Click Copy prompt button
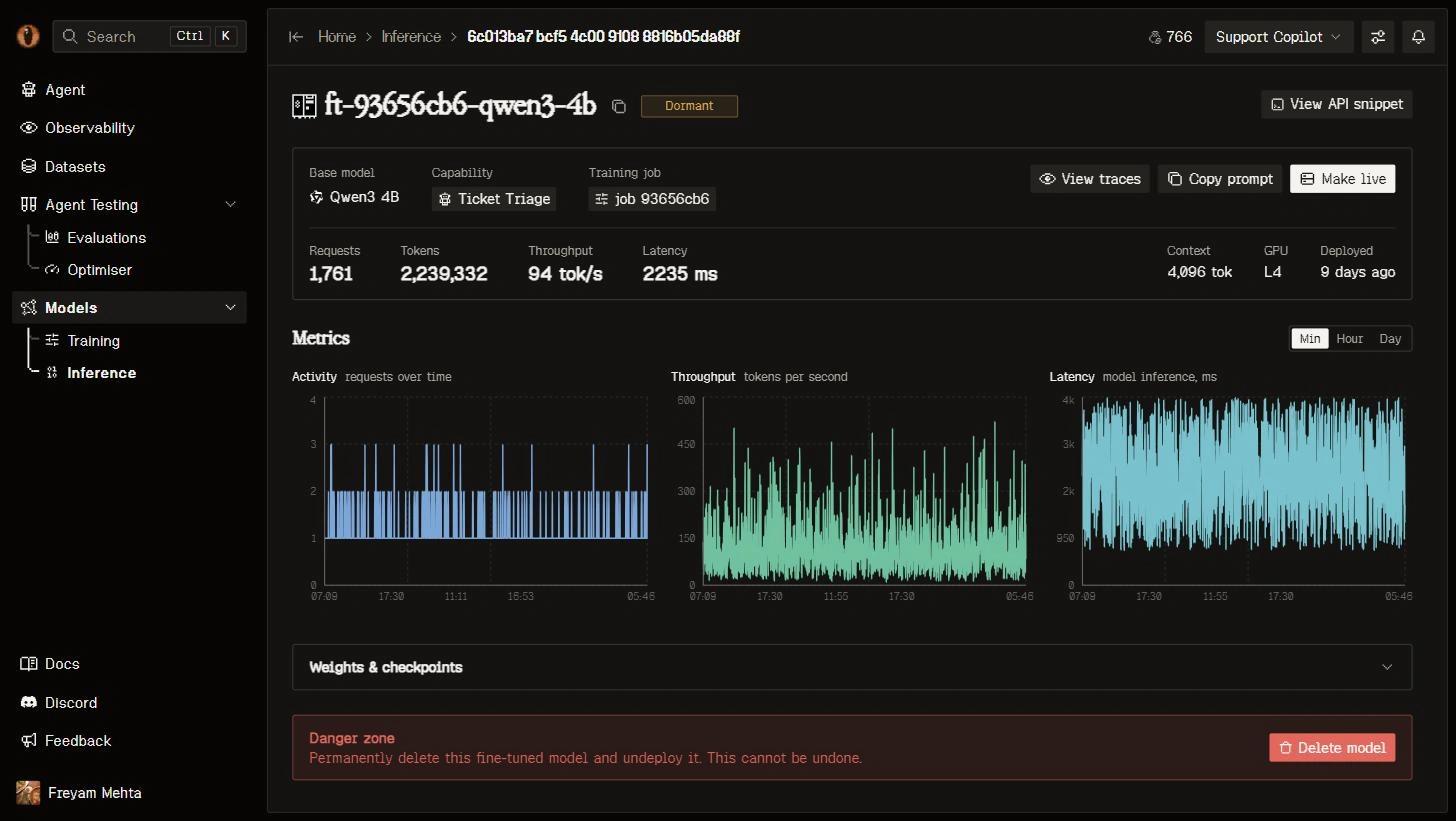 point(1221,179)
